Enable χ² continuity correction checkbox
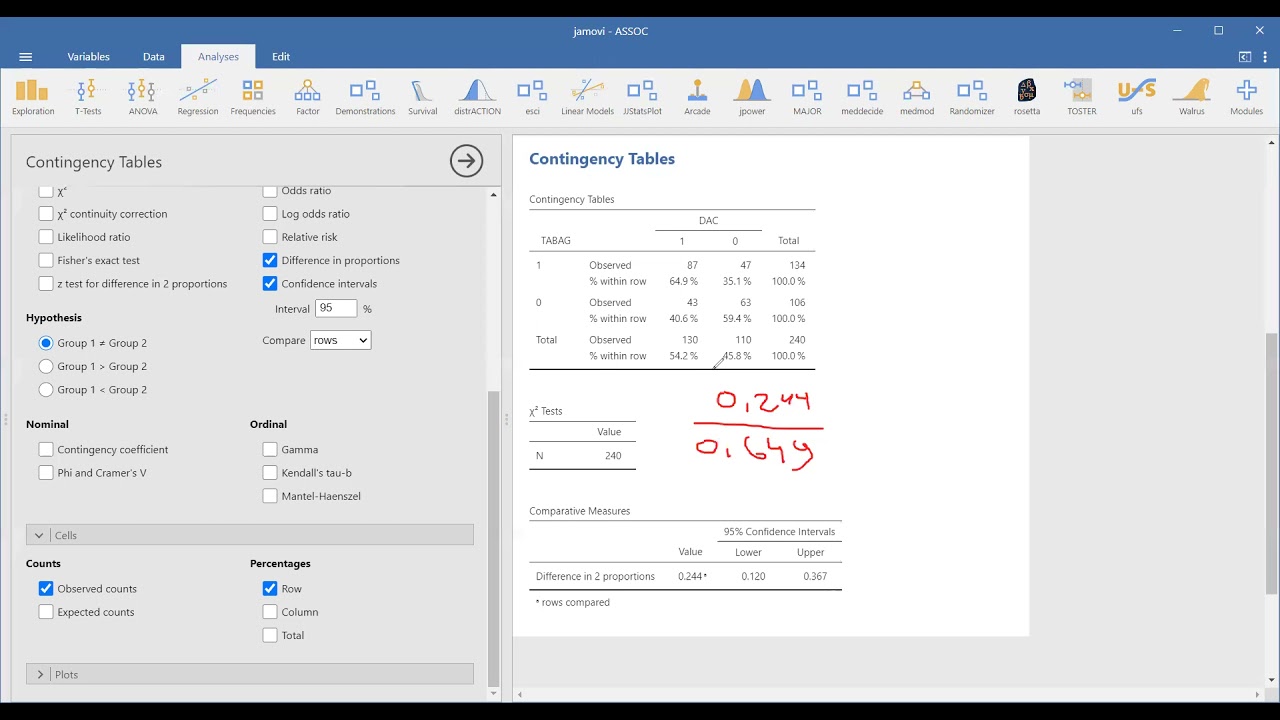This screenshot has width=1280, height=720. pos(46,214)
